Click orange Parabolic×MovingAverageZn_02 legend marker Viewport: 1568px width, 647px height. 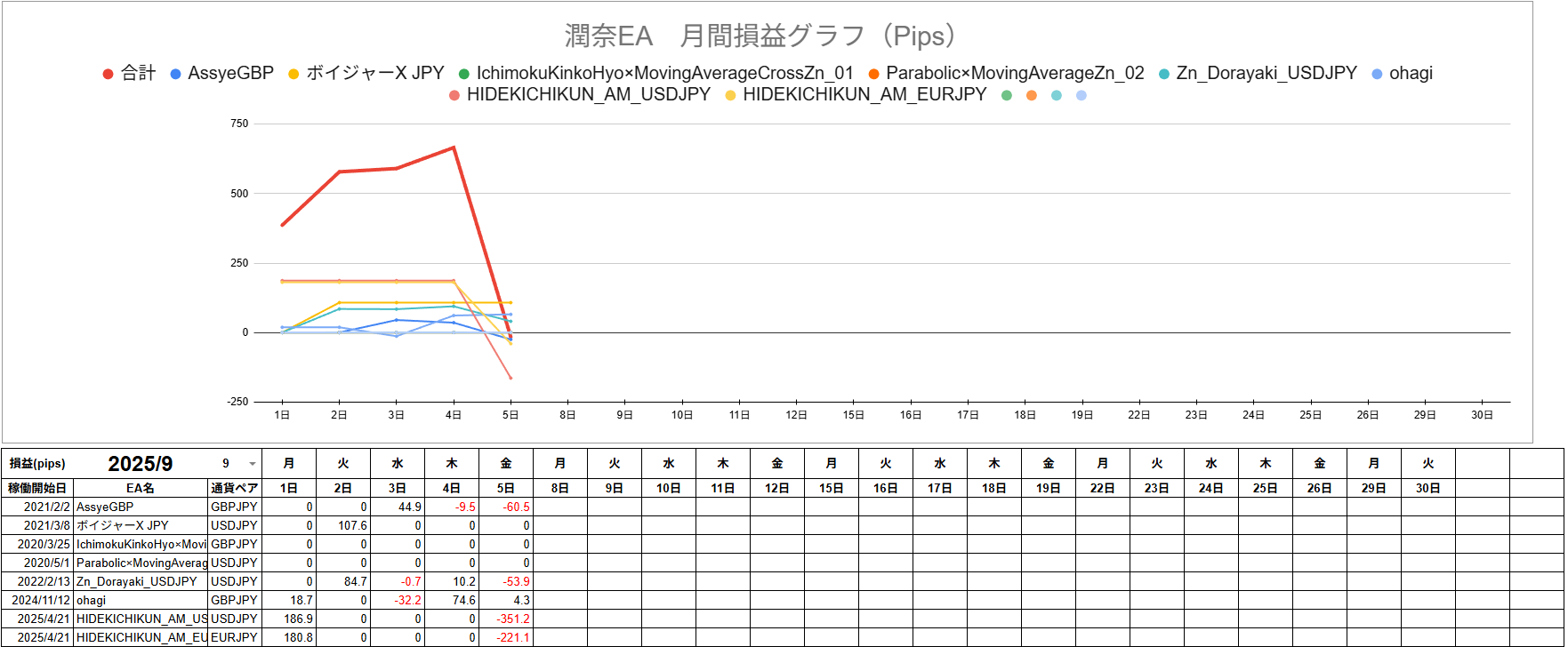click(873, 74)
